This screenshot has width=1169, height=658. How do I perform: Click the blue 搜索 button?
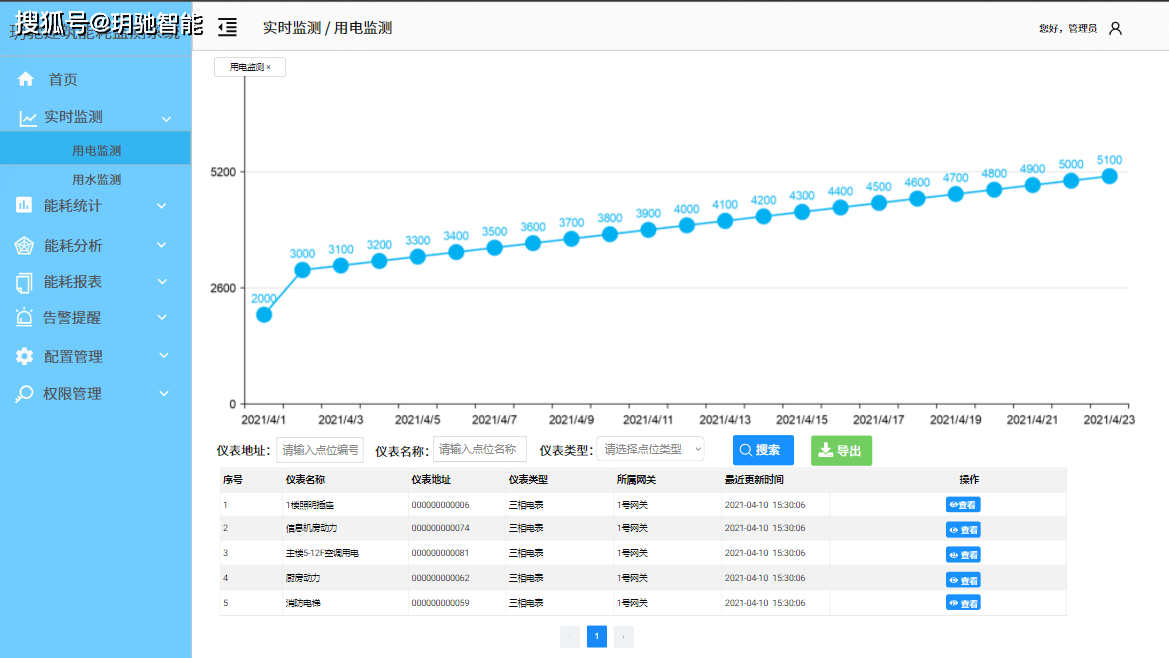(x=763, y=450)
